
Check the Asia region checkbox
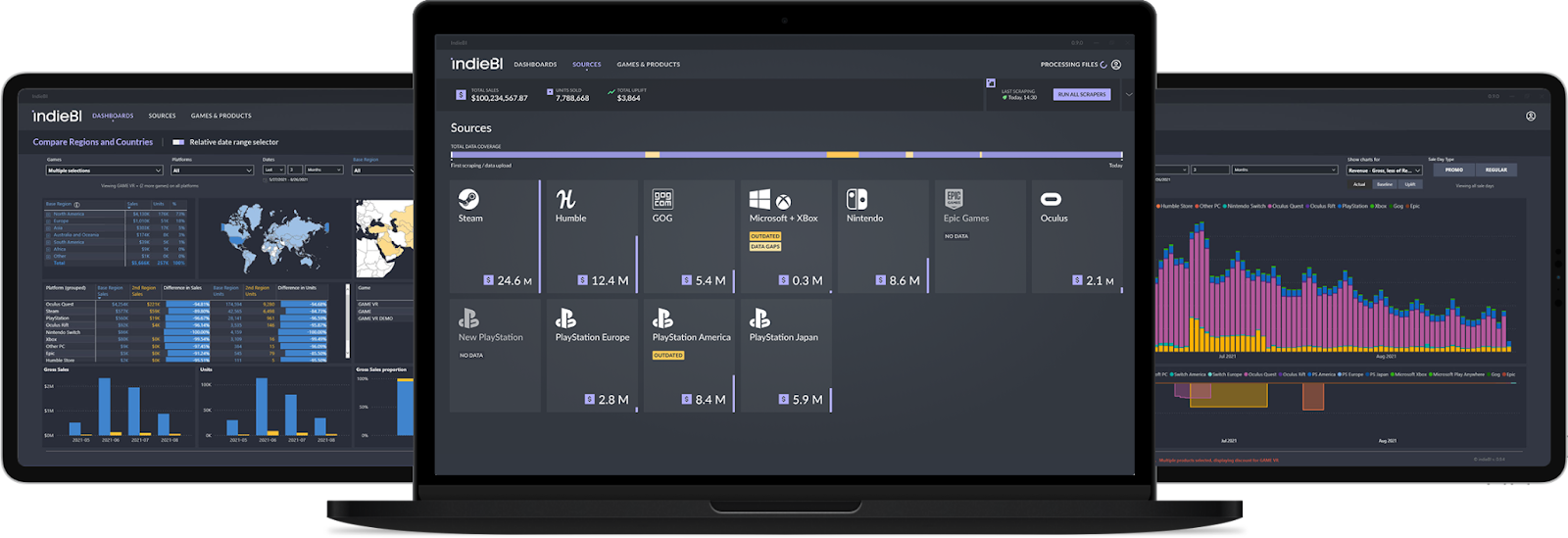coord(49,227)
